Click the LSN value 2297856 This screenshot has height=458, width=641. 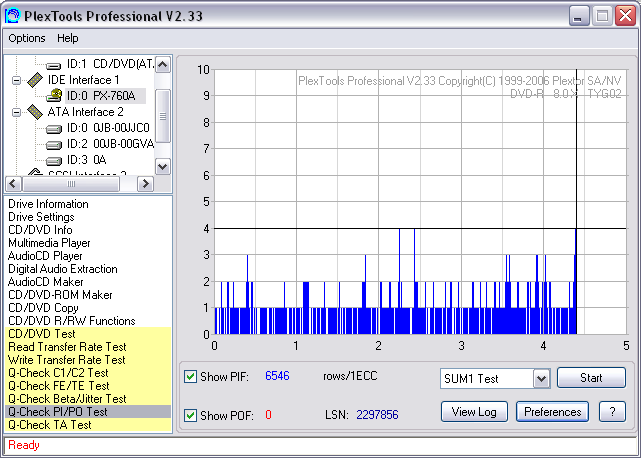(377, 415)
